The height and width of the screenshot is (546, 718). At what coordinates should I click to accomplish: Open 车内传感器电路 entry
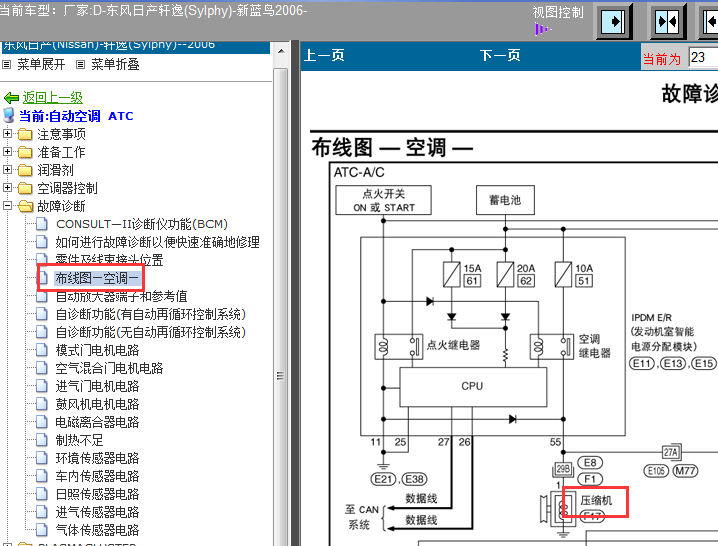click(98, 476)
